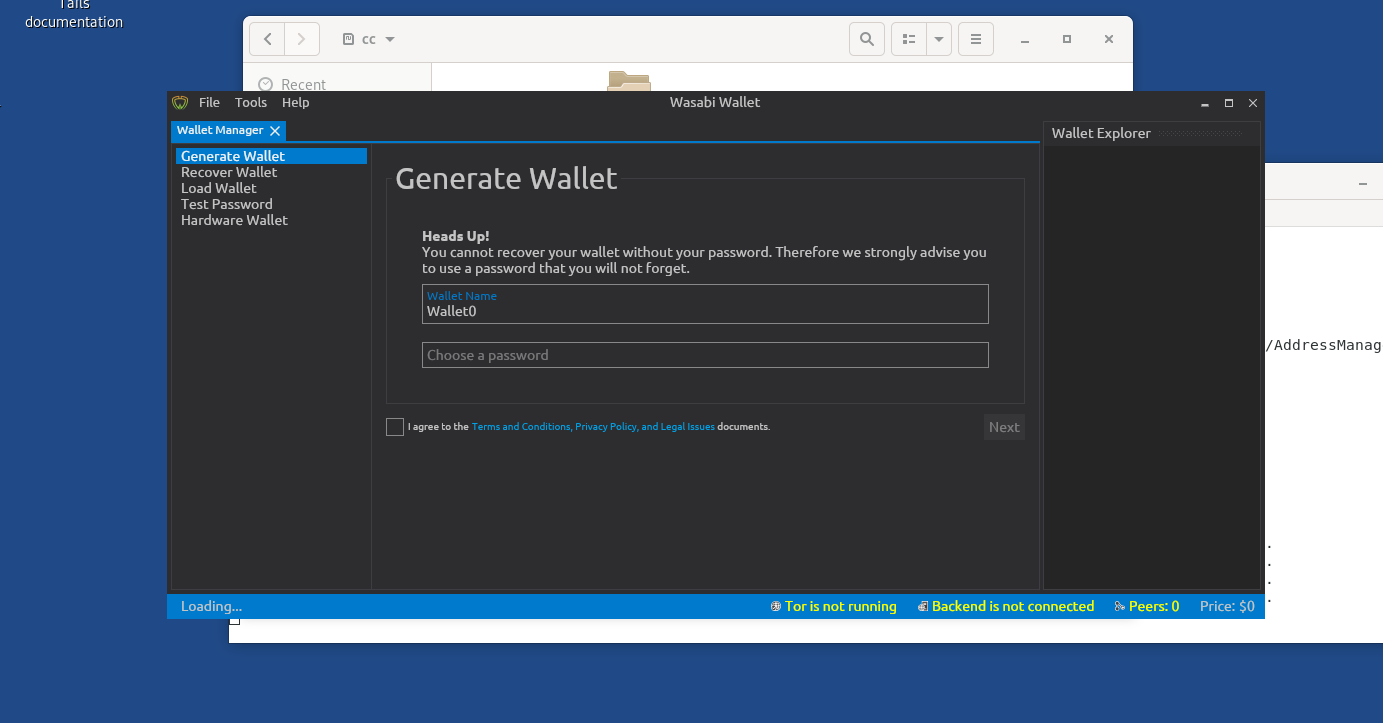The height and width of the screenshot is (723, 1383).
Task: Click the Peers icon in the status bar
Action: (x=1118, y=606)
